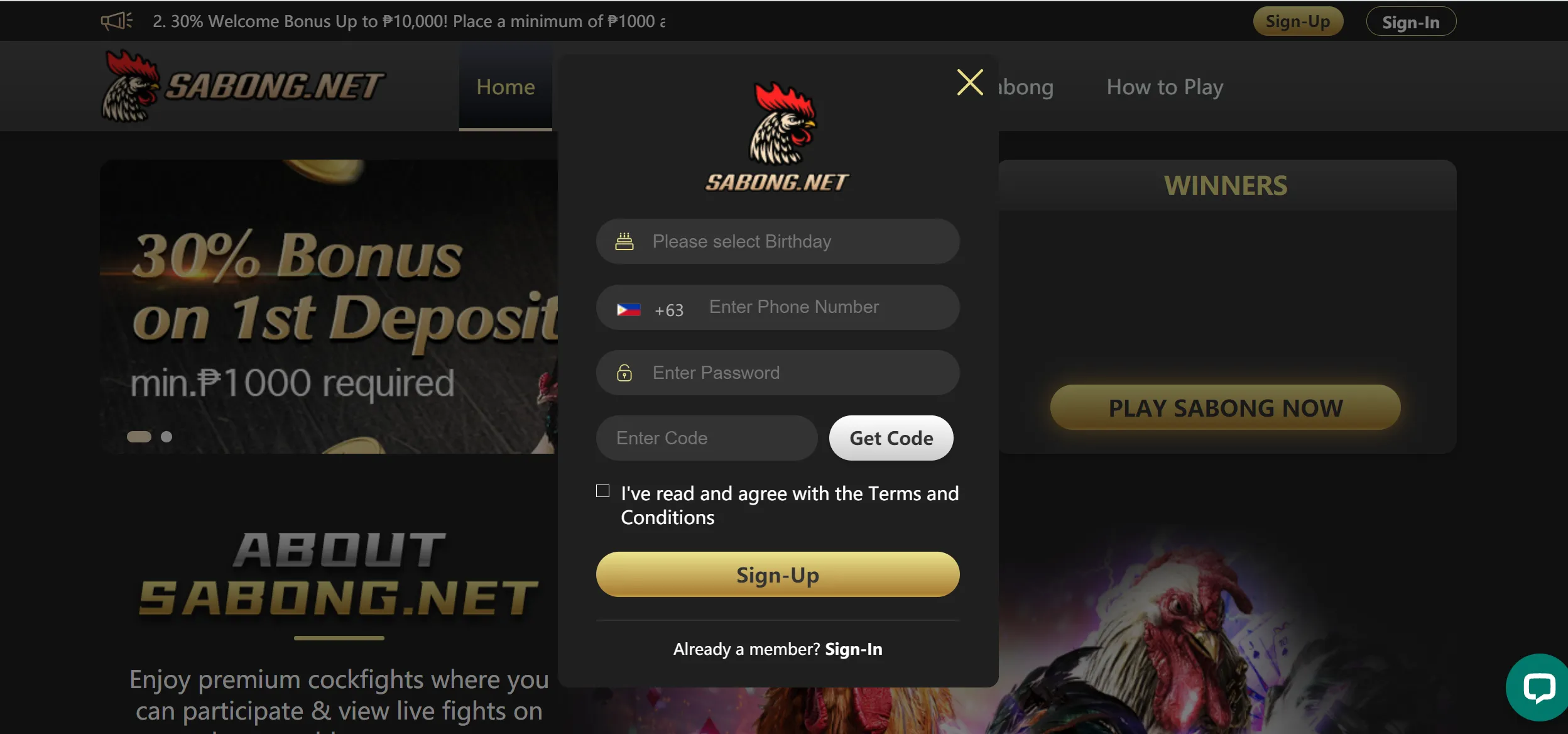Click the close X button on modal
Image resolution: width=1568 pixels, height=734 pixels.
967,82
